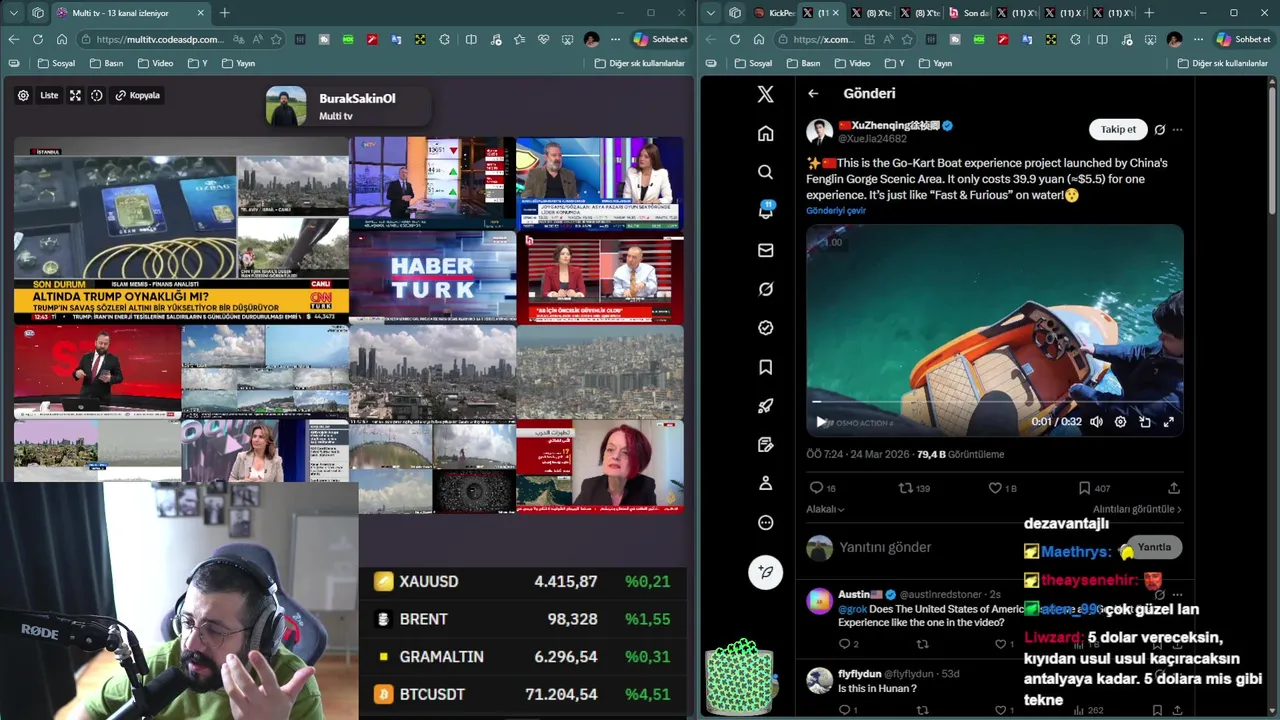Image resolution: width=1280 pixels, height=720 pixels.
Task: Open X Search from sidebar
Action: pos(765,172)
